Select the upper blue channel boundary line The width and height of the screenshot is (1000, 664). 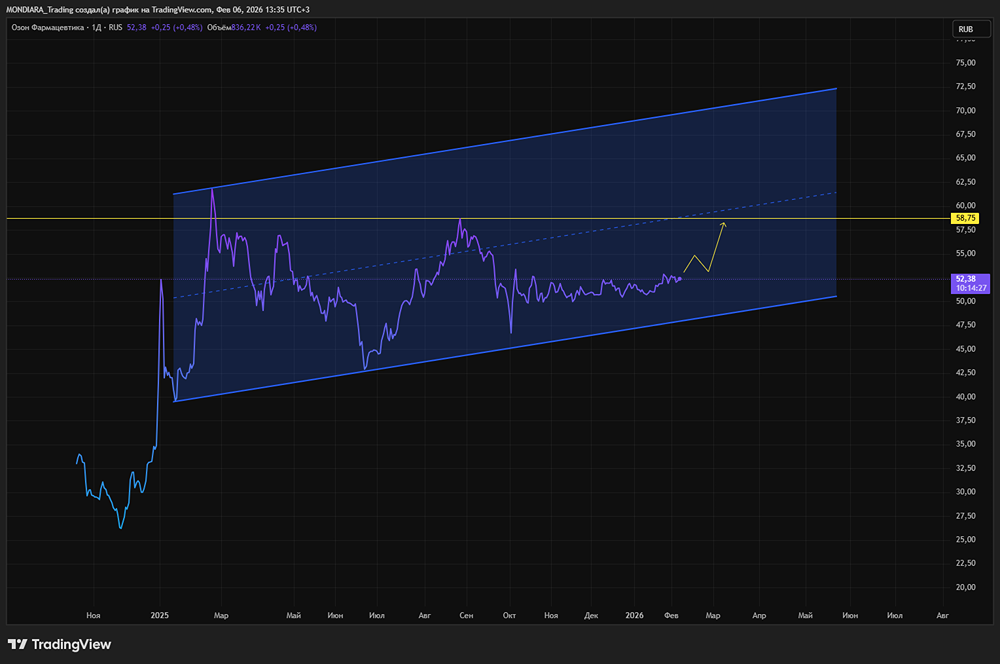point(504,141)
